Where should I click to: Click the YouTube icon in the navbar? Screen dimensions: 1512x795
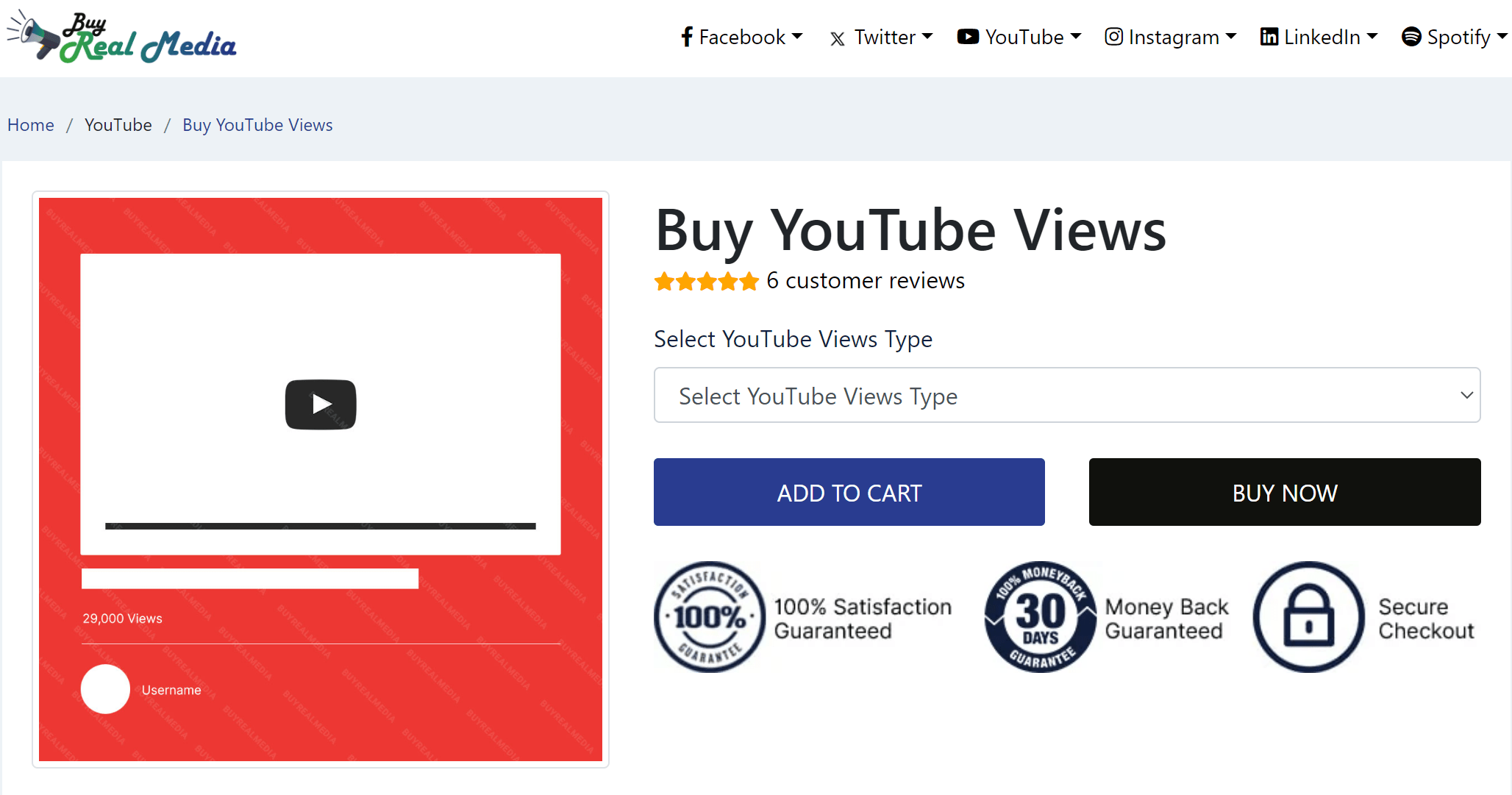tap(968, 37)
